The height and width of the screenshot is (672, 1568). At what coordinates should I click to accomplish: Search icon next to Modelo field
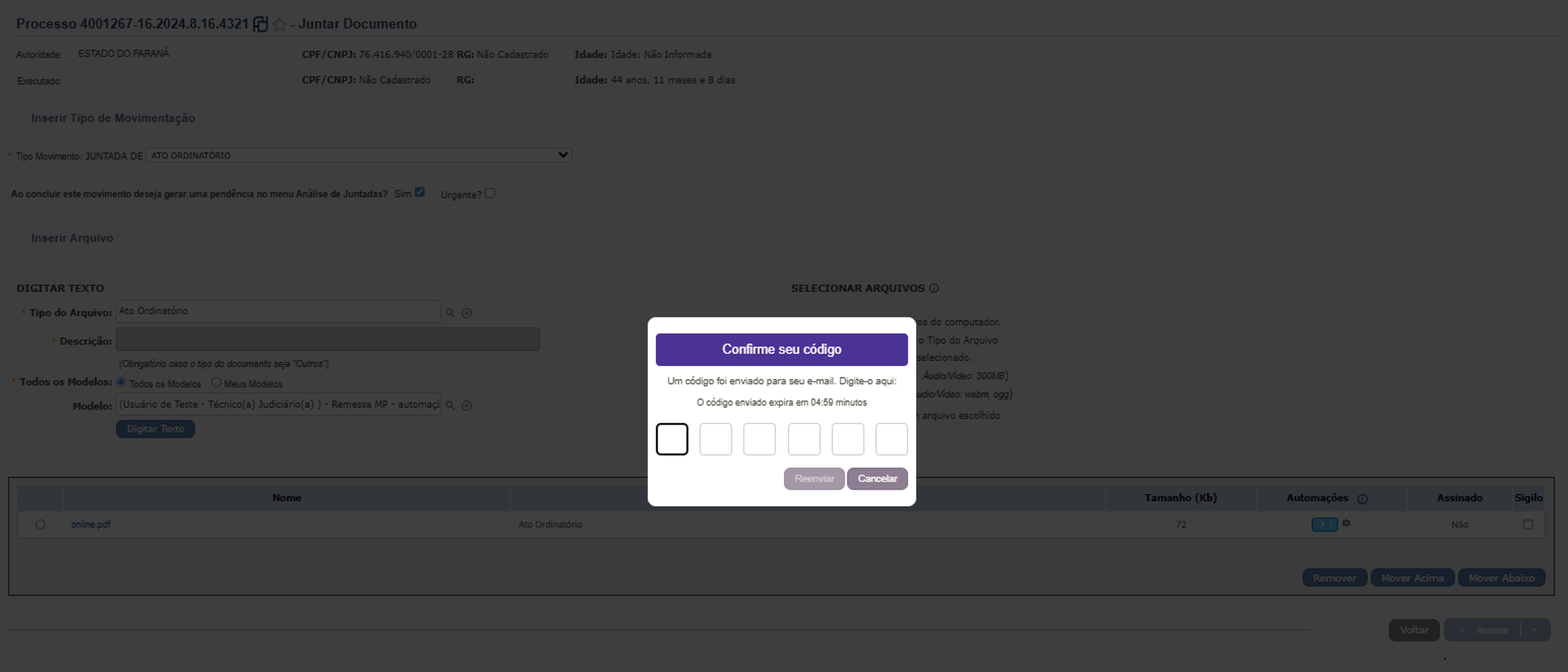(x=450, y=405)
